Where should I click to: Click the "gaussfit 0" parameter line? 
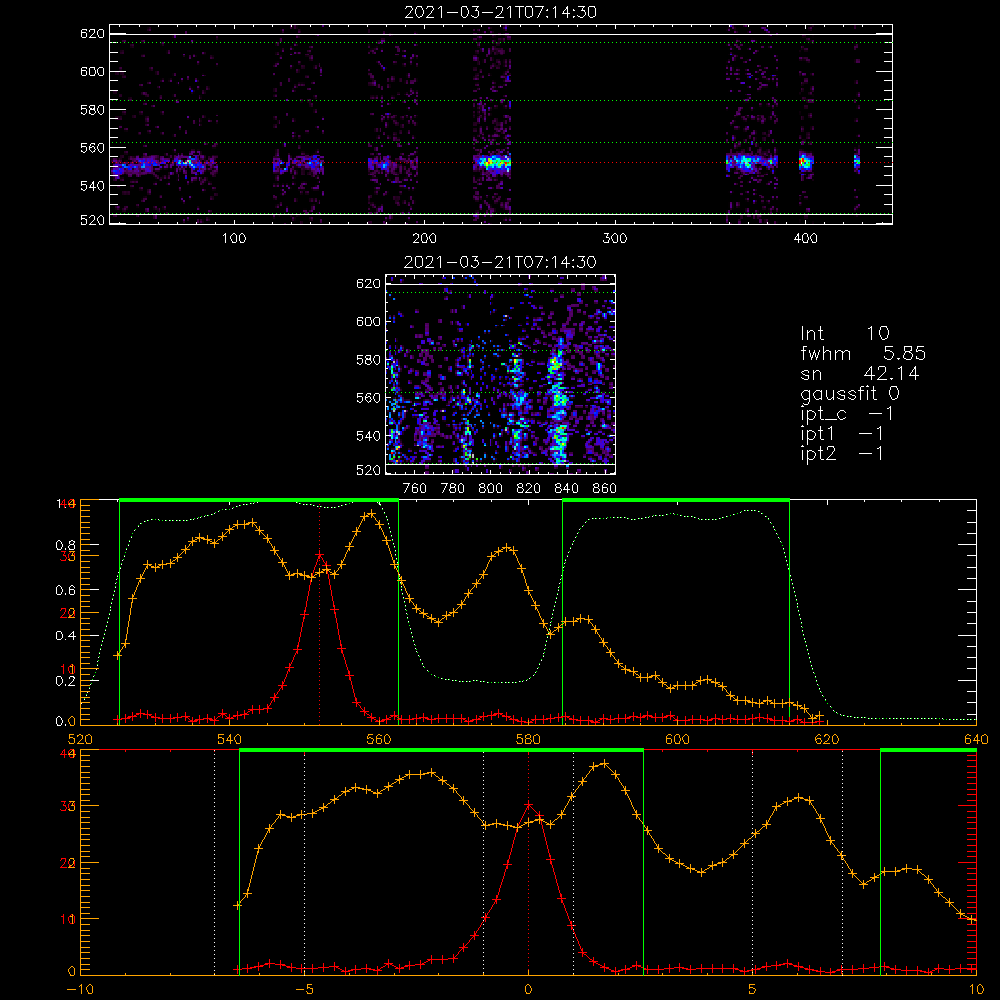tap(850, 393)
